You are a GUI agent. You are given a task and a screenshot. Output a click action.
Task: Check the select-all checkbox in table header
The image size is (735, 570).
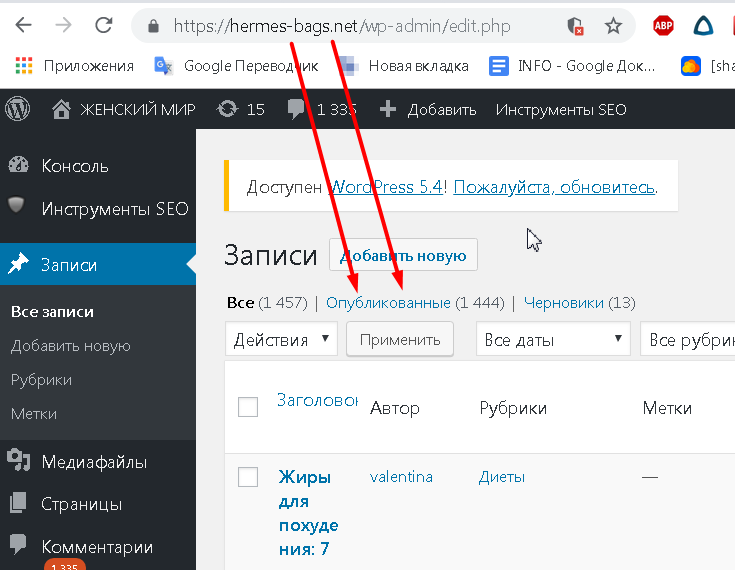click(248, 406)
